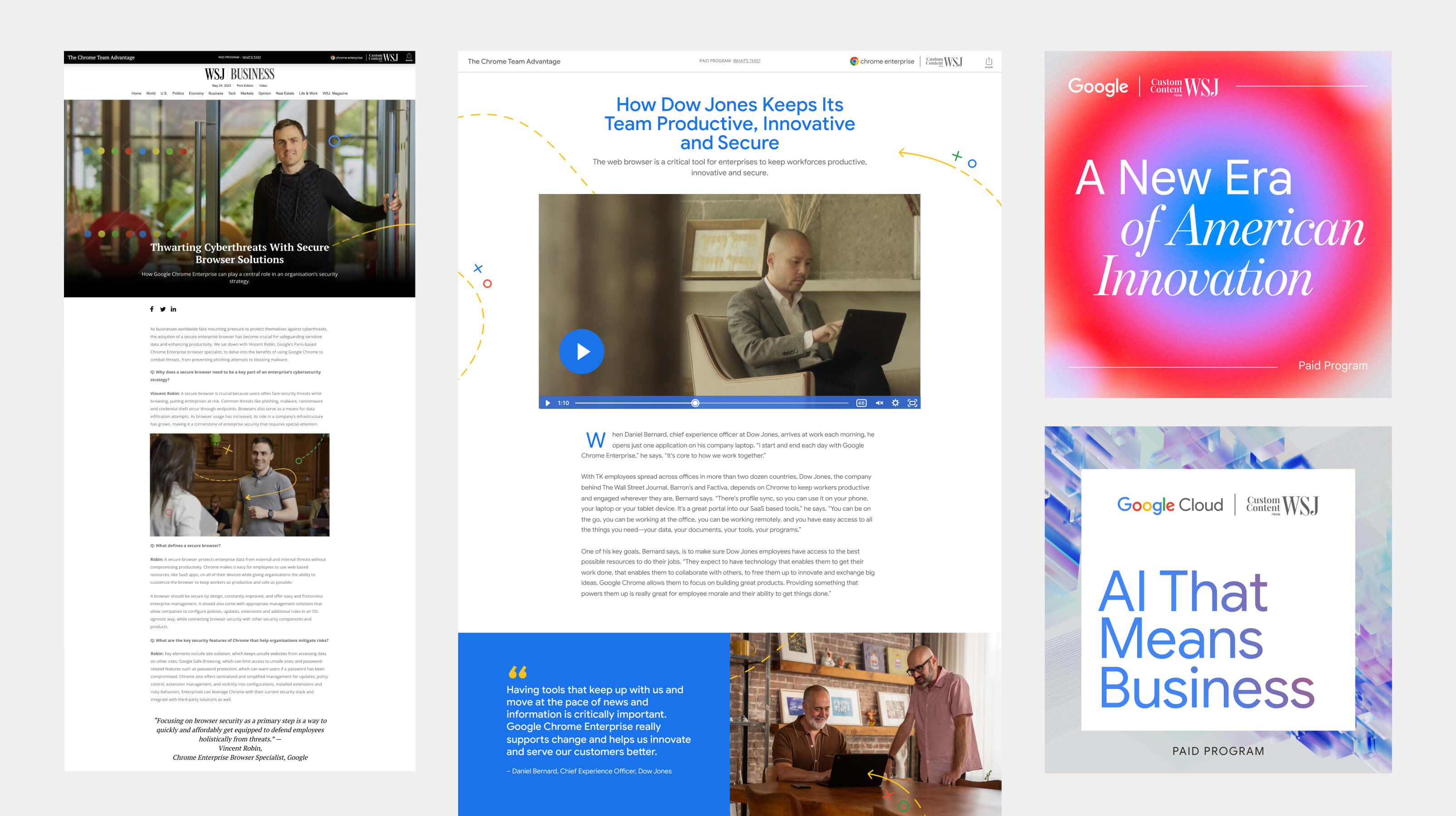Toggle closed captions on the video

[x=861, y=403]
